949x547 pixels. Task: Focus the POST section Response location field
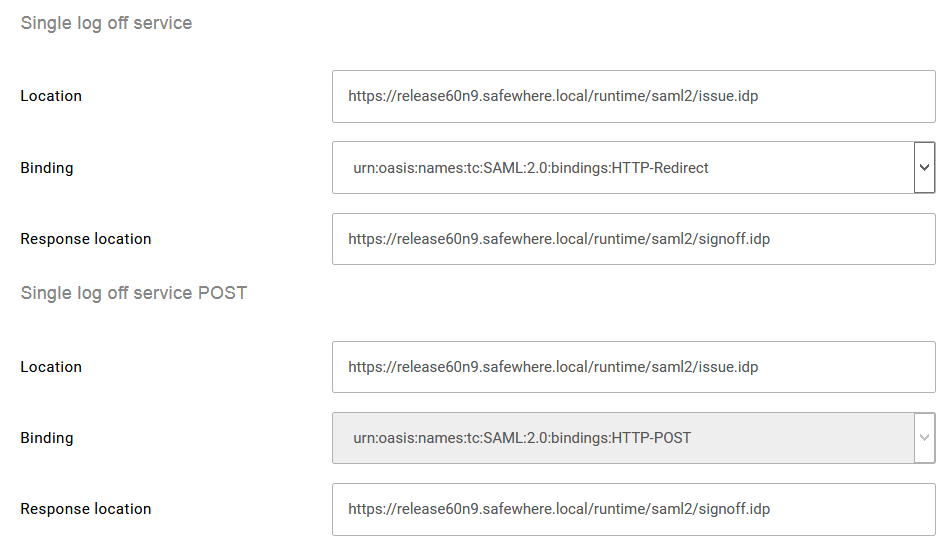click(x=633, y=509)
